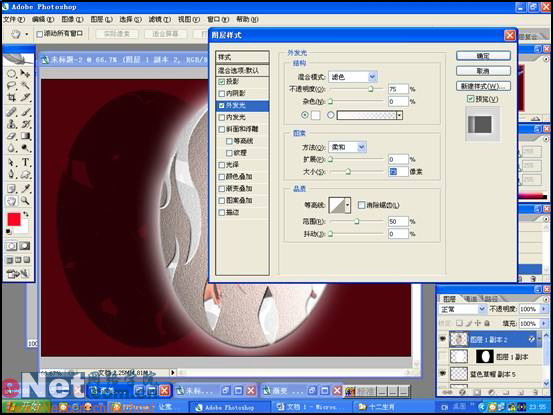Open the Hand tool preset picker arrow

tap(26, 35)
